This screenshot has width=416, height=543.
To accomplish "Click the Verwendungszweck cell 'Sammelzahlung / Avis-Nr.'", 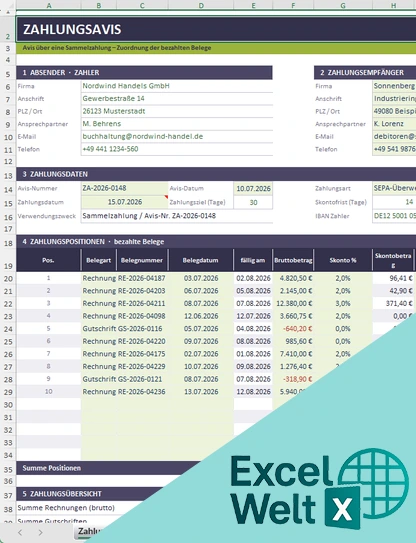I will click(x=177, y=216).
